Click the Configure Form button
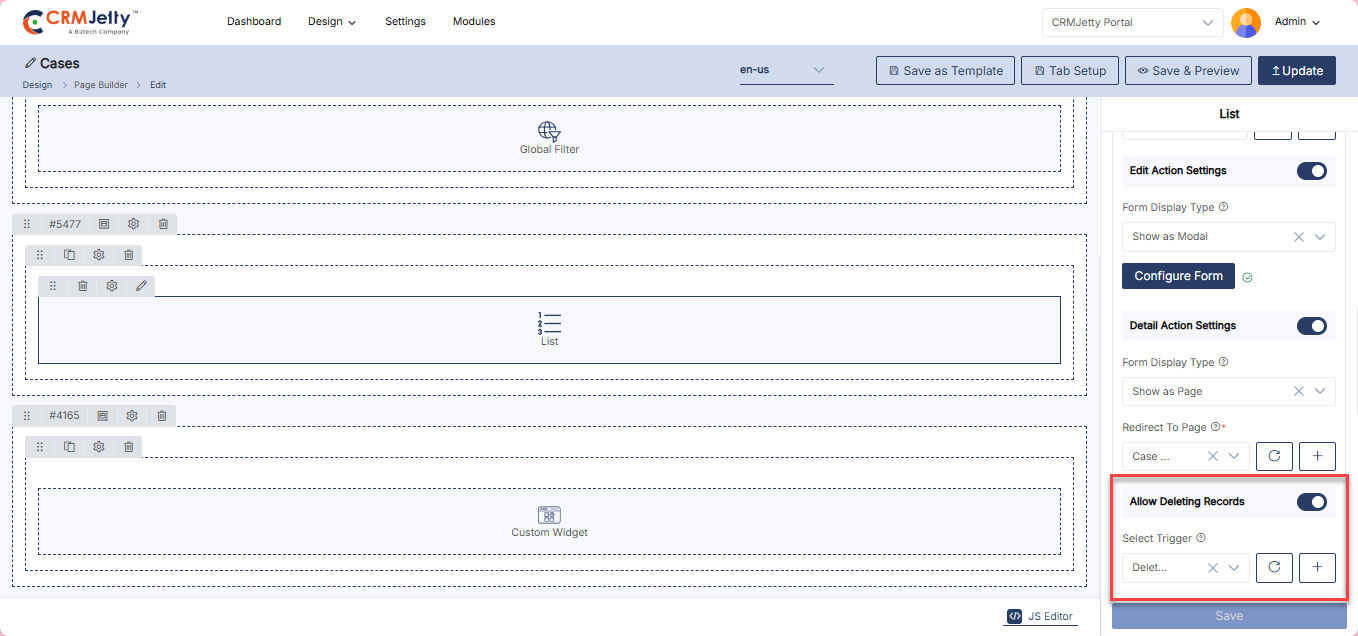Screen dimensions: 1358x636 pyautogui.click(x=1178, y=276)
